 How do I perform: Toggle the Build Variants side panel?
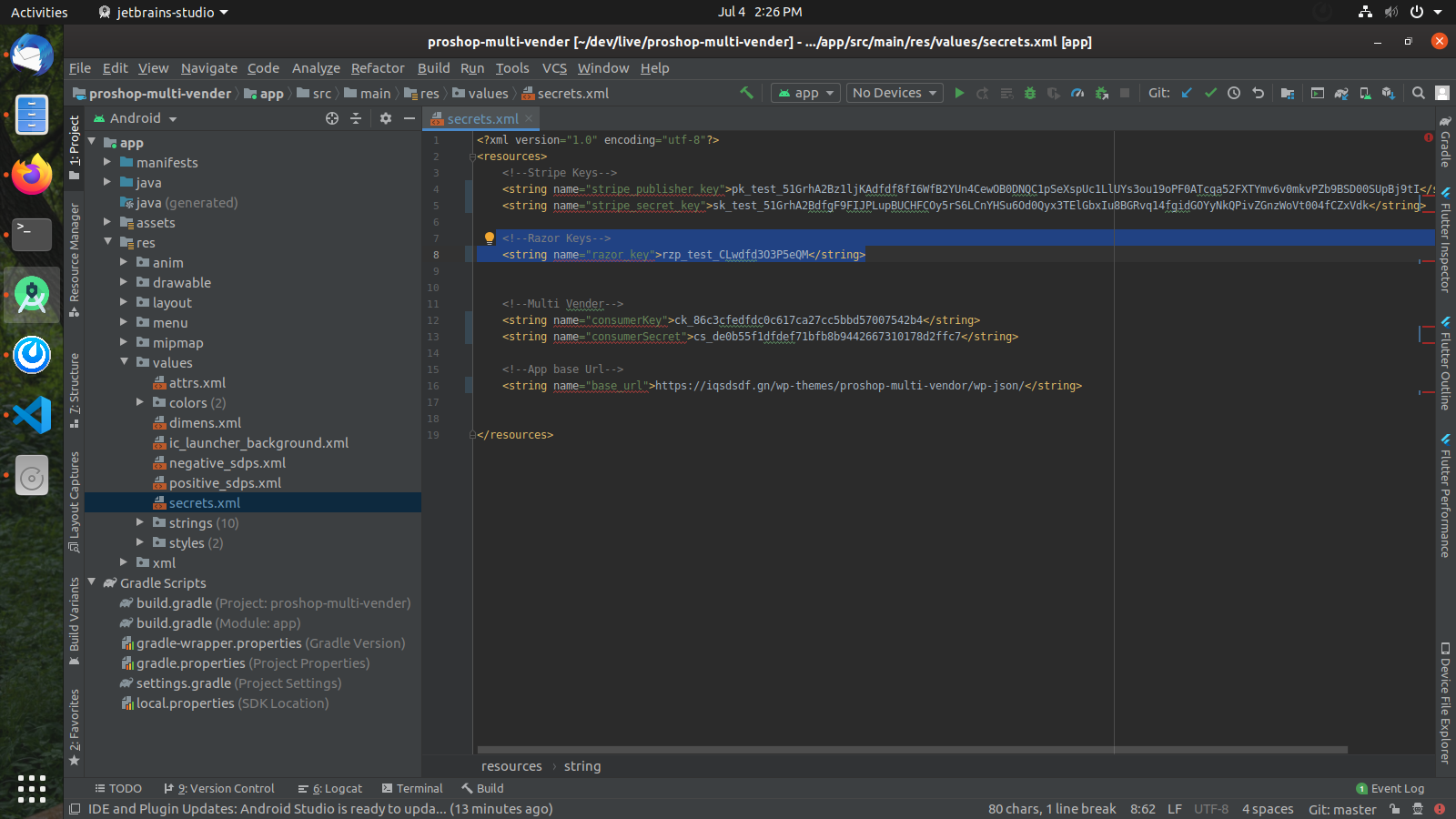[x=75, y=622]
